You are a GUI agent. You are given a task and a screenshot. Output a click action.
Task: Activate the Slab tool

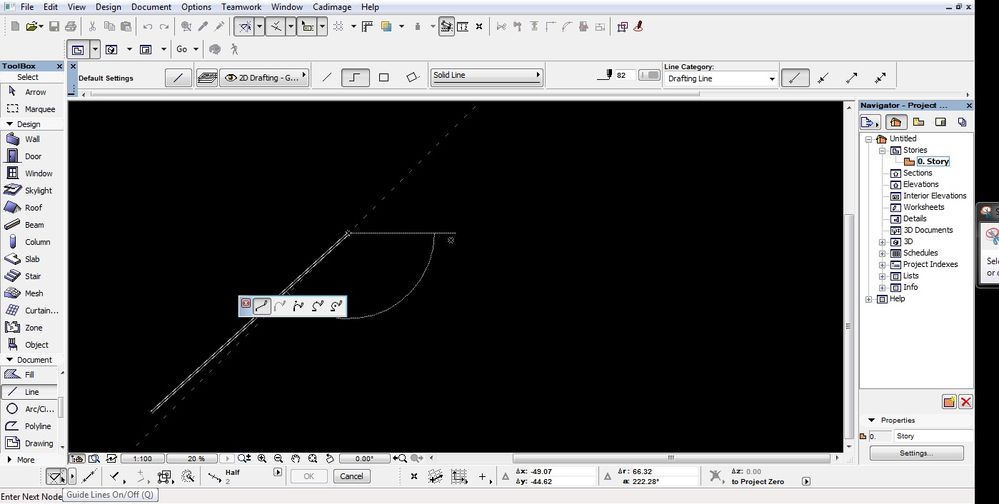click(32, 259)
